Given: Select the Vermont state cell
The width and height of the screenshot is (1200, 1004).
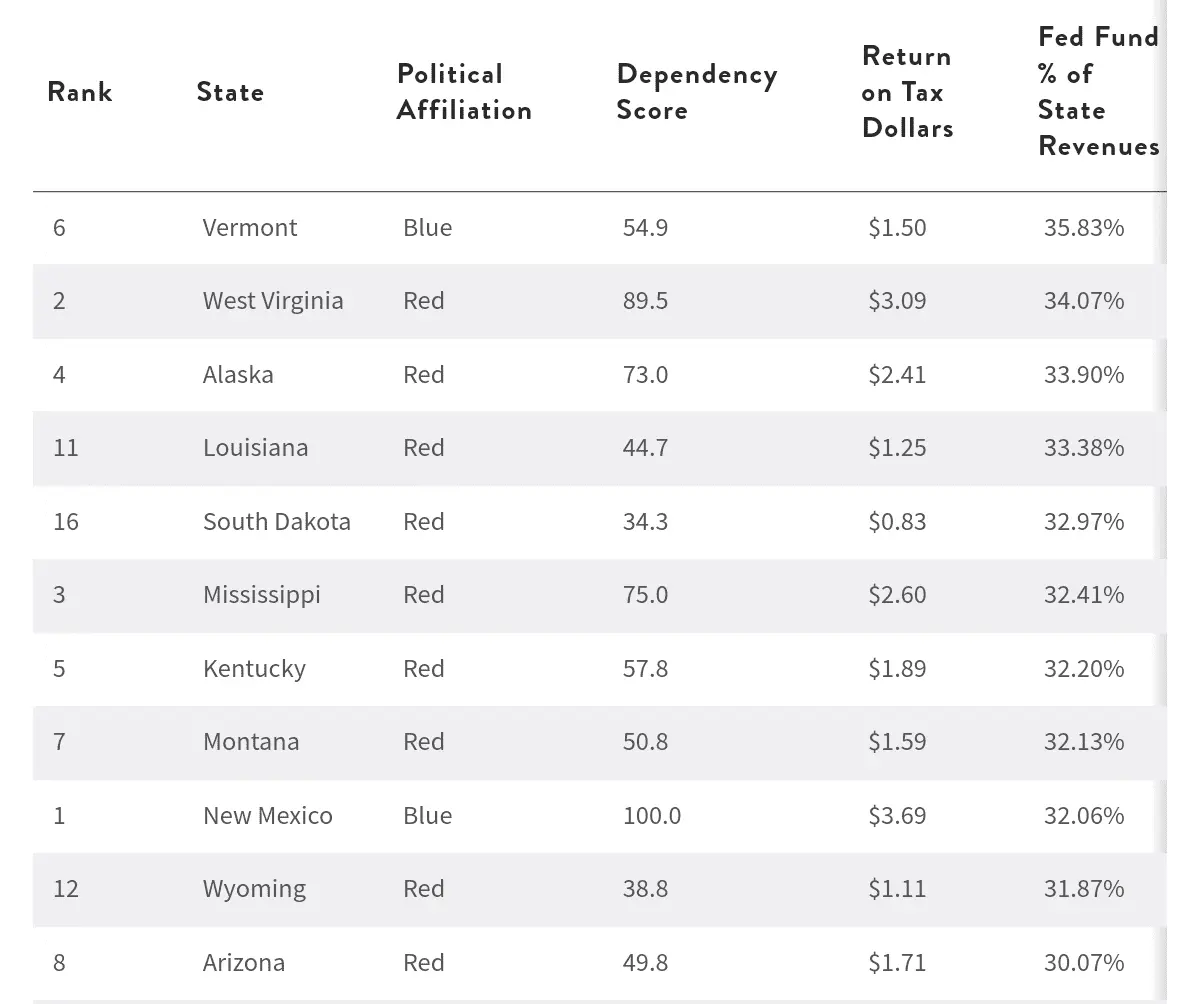Looking at the screenshot, I should pos(250,228).
